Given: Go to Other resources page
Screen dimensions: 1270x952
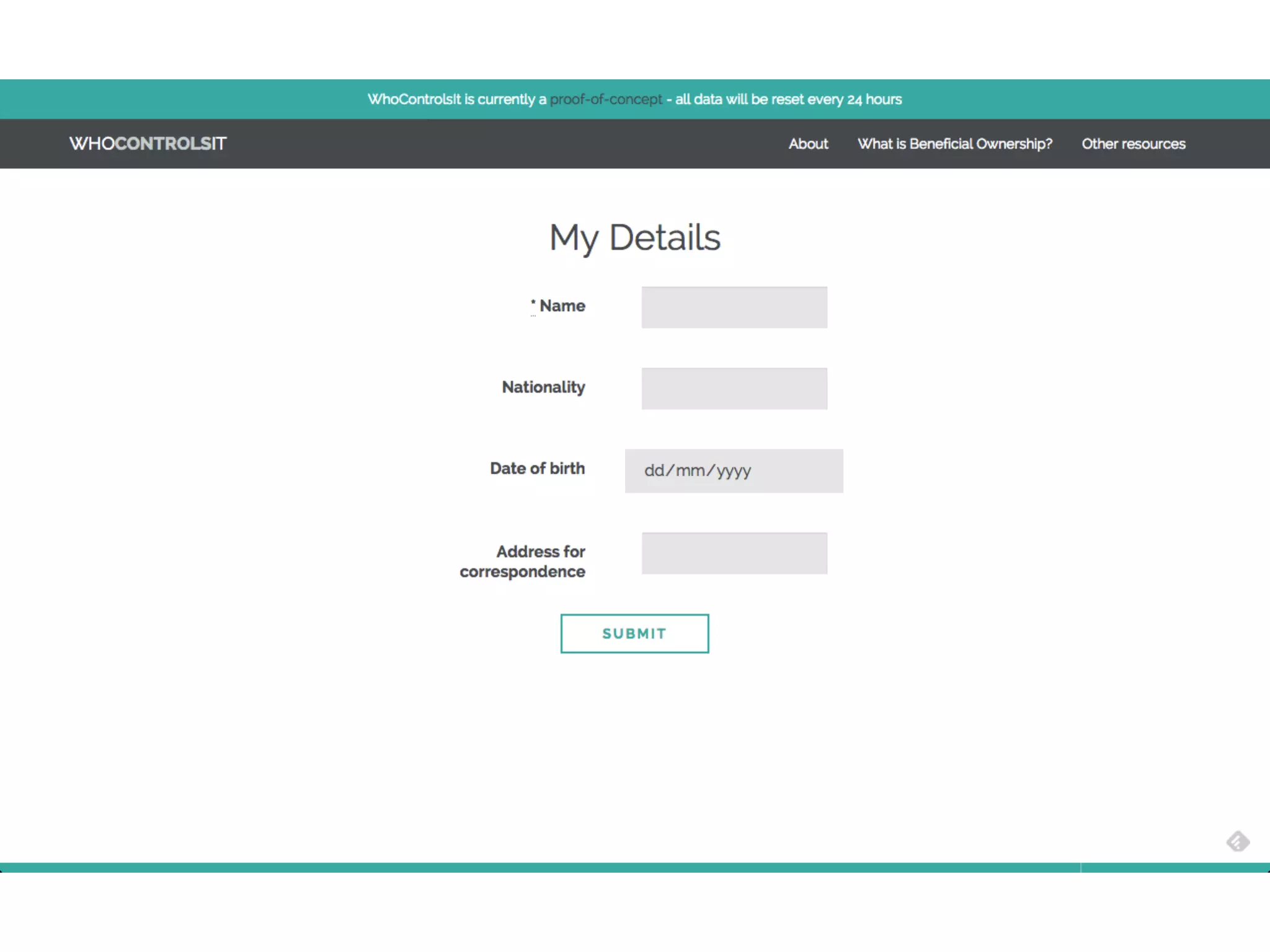Looking at the screenshot, I should point(1133,144).
